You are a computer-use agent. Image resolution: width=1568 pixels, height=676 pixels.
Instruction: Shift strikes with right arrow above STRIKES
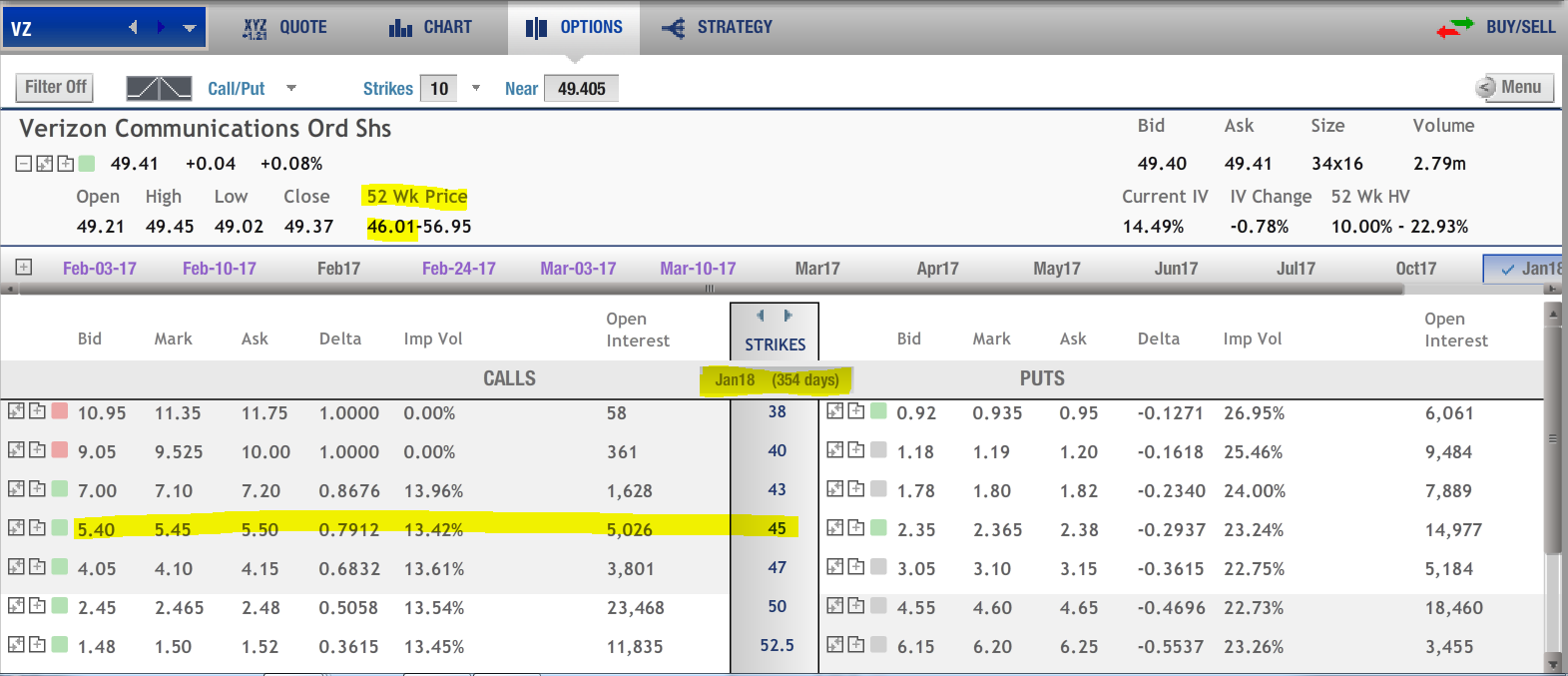pyautogui.click(x=787, y=316)
